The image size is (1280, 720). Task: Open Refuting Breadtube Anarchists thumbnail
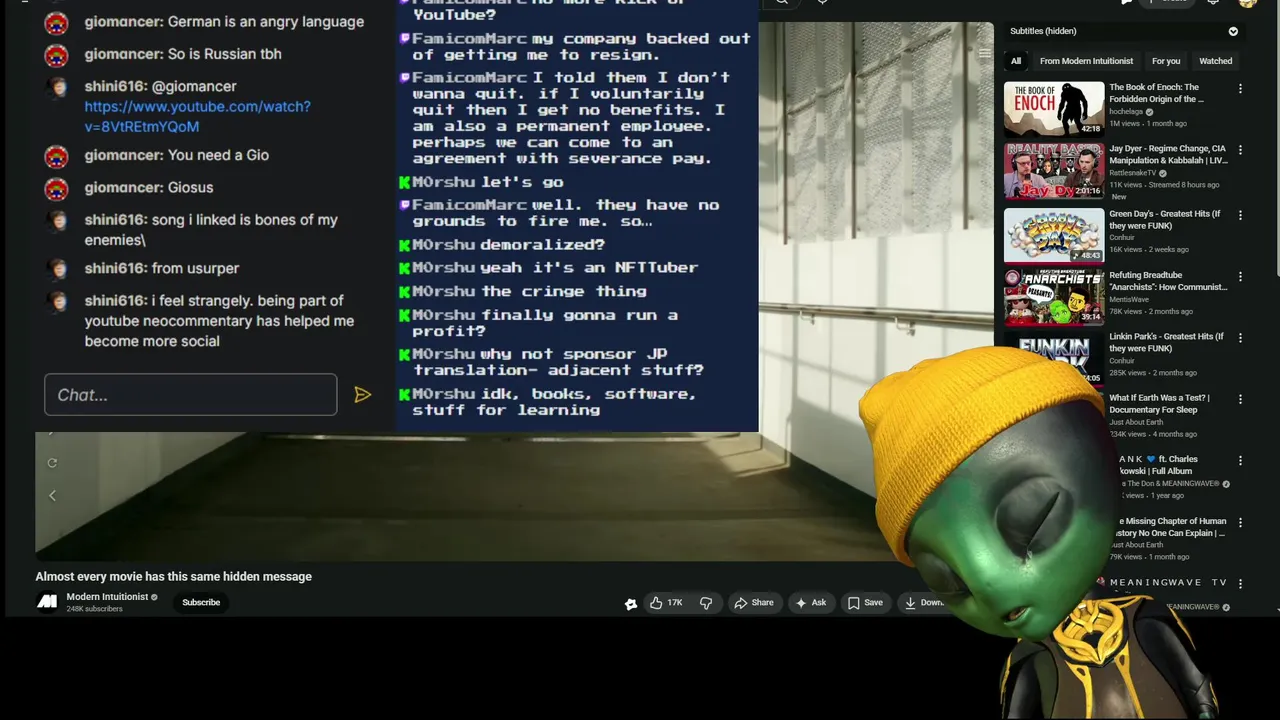(1054, 297)
